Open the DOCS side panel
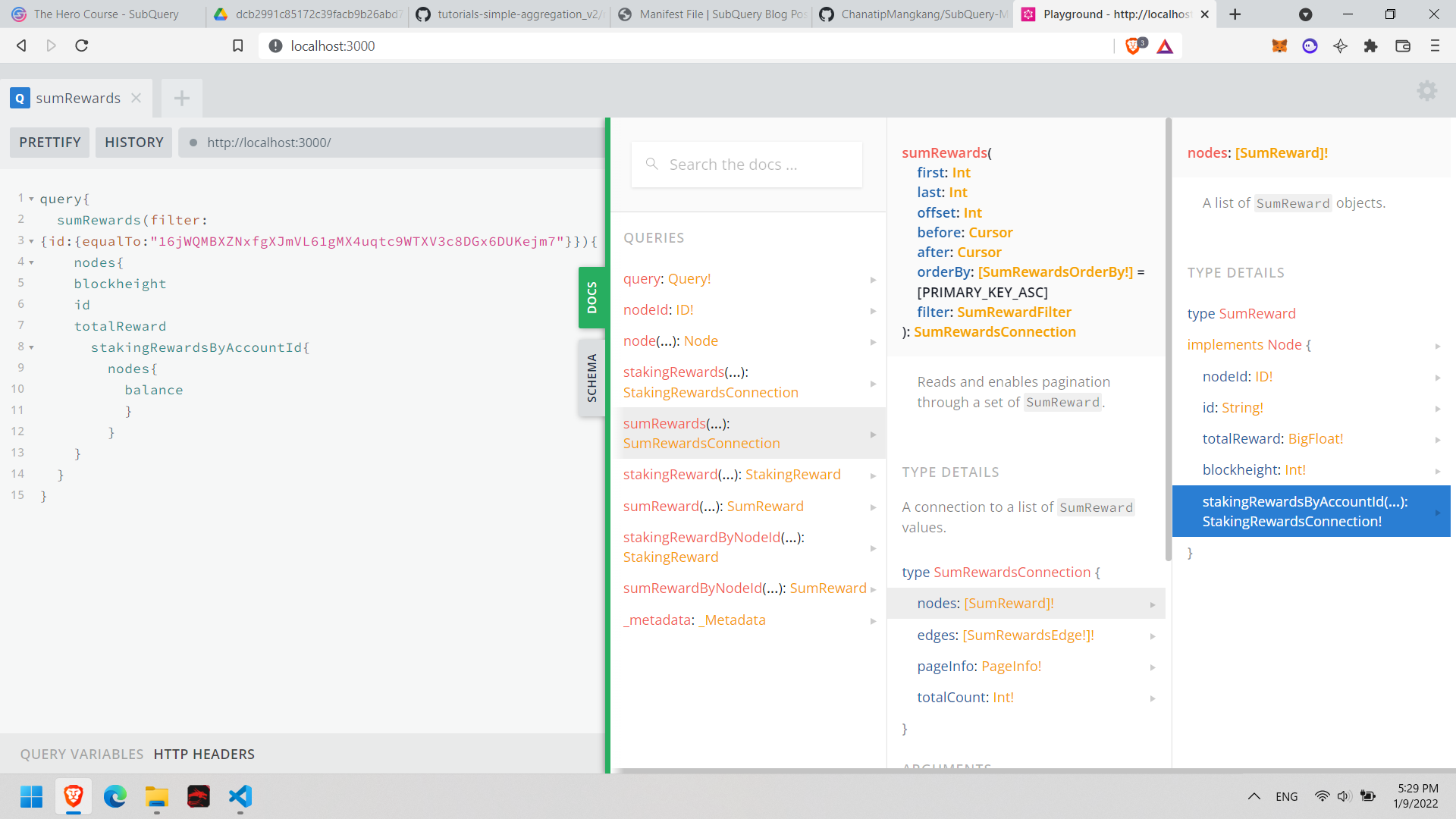 [592, 297]
